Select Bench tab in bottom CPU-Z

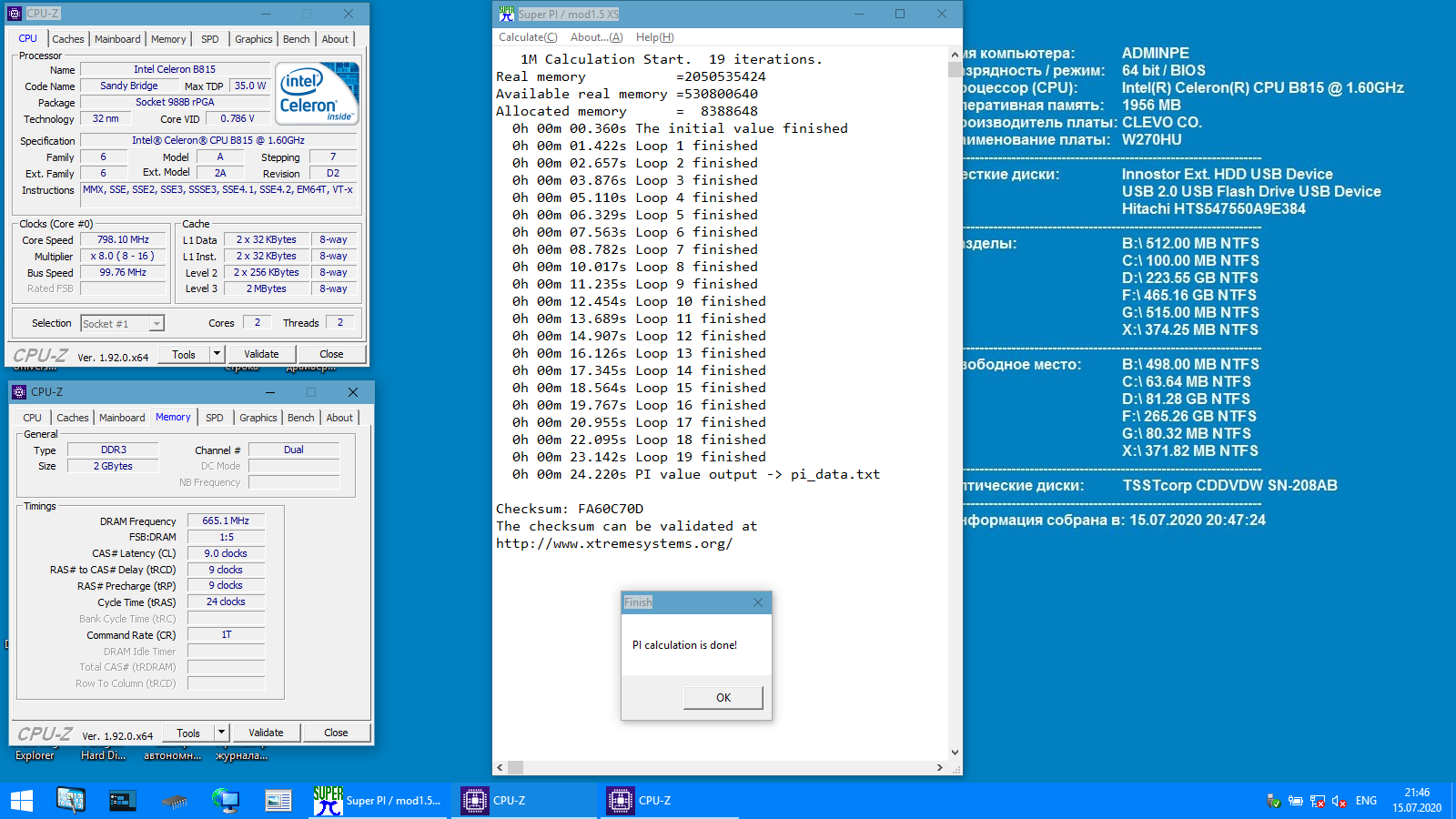point(301,418)
